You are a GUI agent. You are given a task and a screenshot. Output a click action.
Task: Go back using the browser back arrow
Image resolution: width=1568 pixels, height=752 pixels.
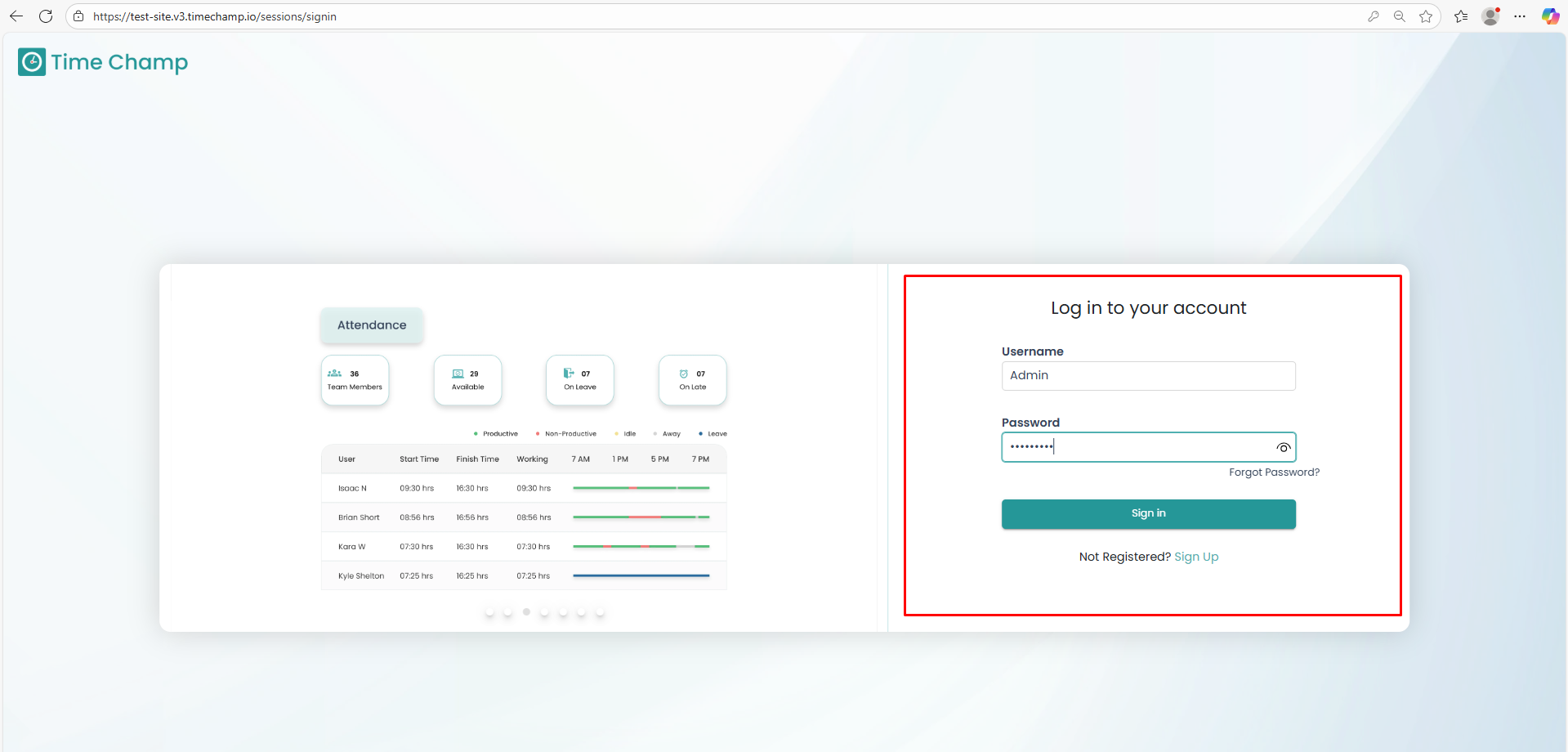point(16,16)
